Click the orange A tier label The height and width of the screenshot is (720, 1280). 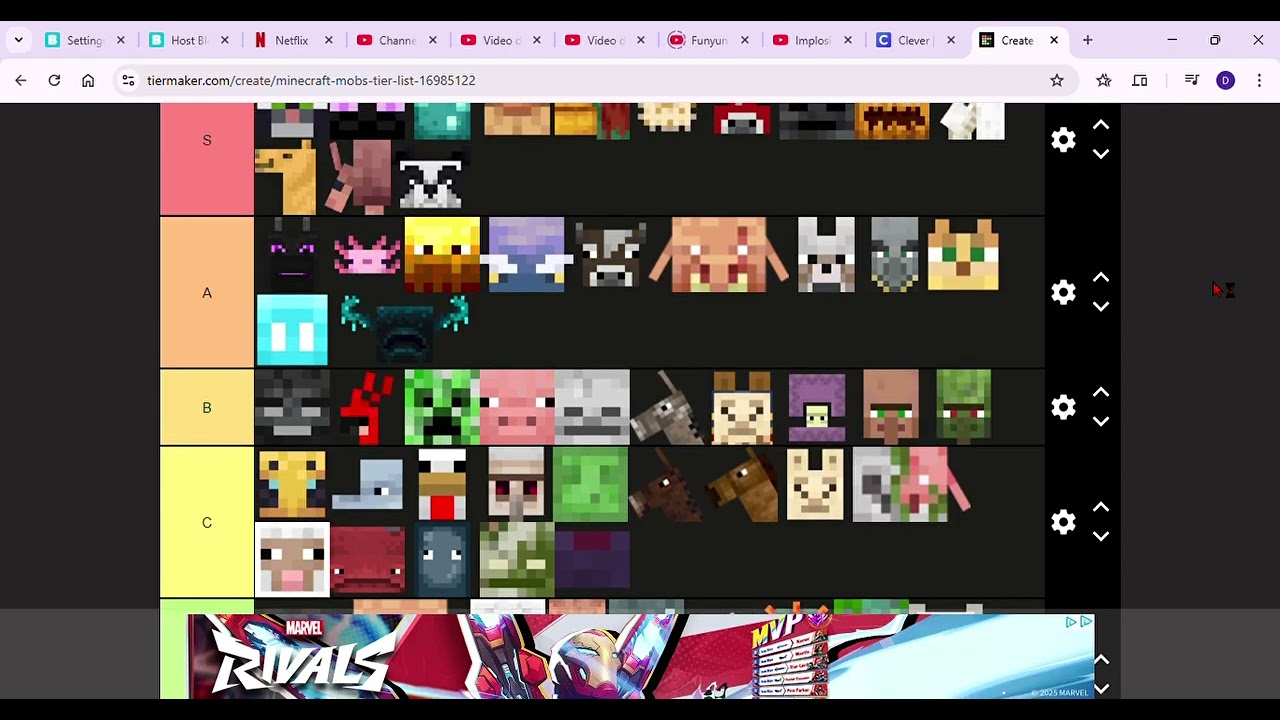pyautogui.click(x=207, y=293)
